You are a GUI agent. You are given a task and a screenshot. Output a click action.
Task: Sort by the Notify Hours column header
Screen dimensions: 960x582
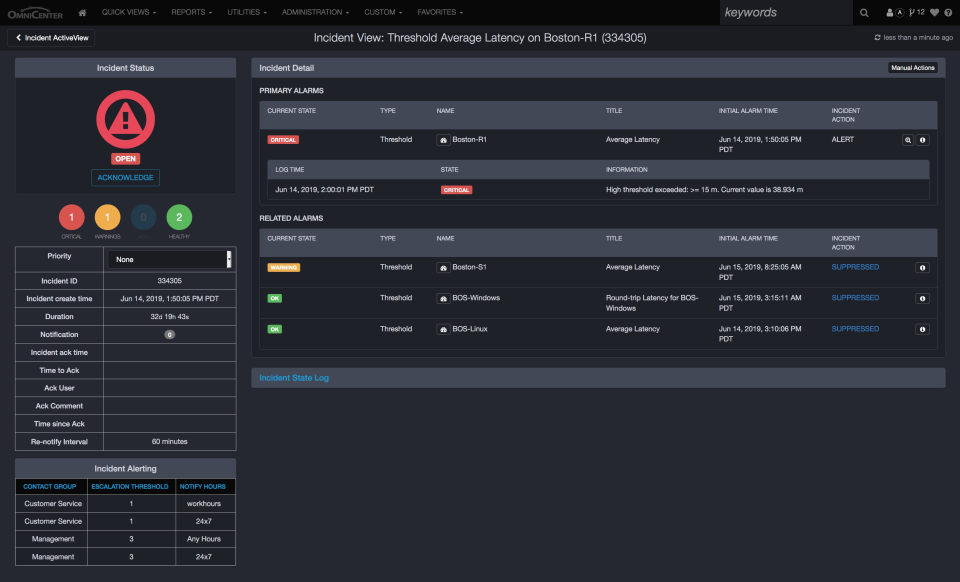(203, 487)
